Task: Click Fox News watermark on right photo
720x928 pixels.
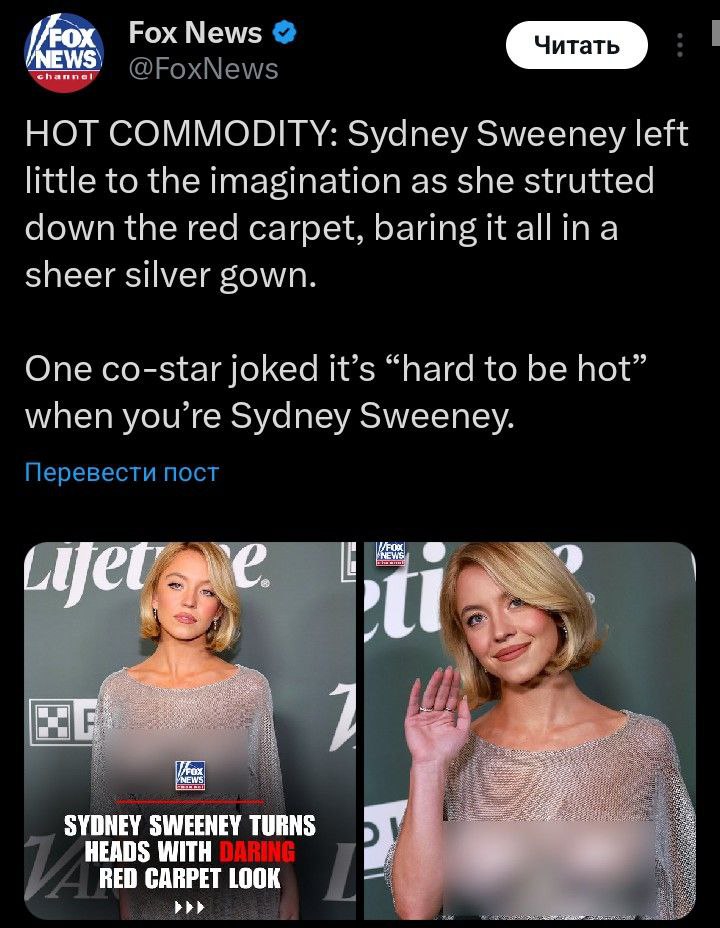Action: (x=391, y=553)
